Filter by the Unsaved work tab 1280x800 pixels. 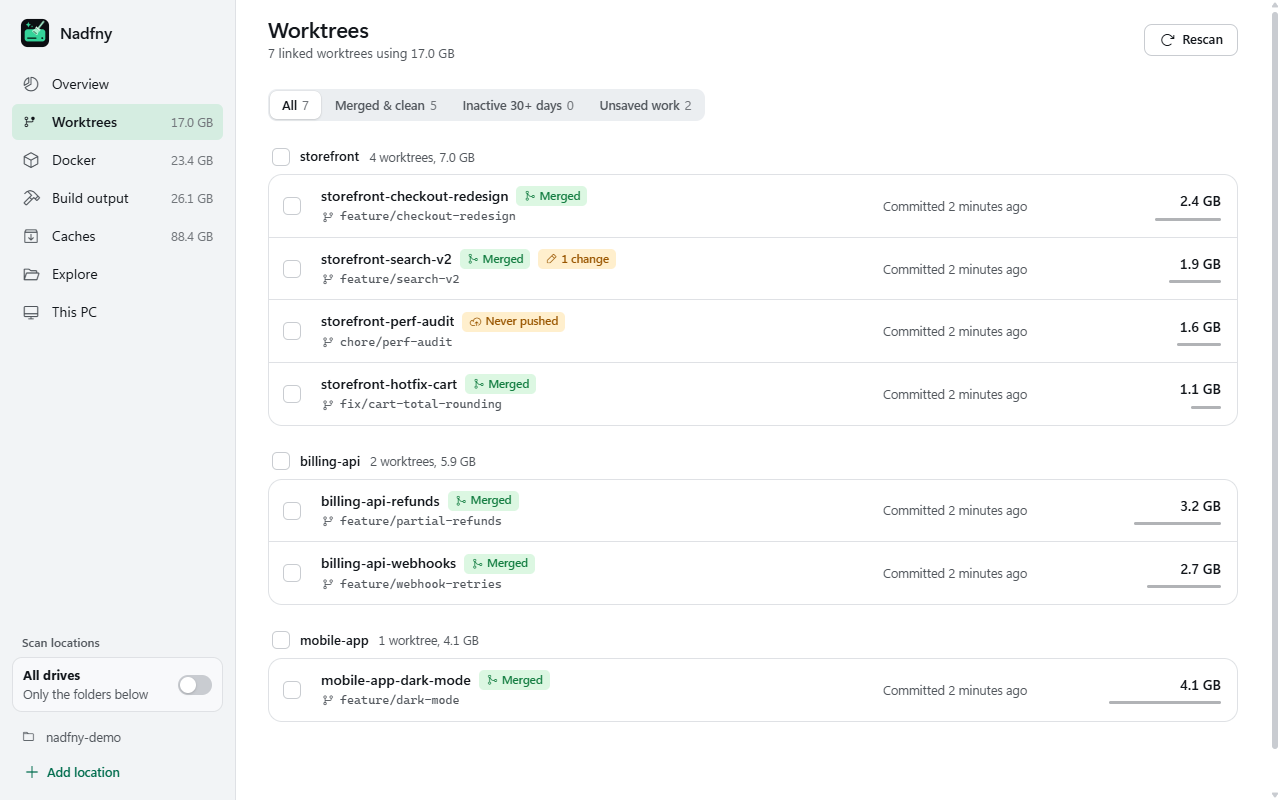(645, 105)
